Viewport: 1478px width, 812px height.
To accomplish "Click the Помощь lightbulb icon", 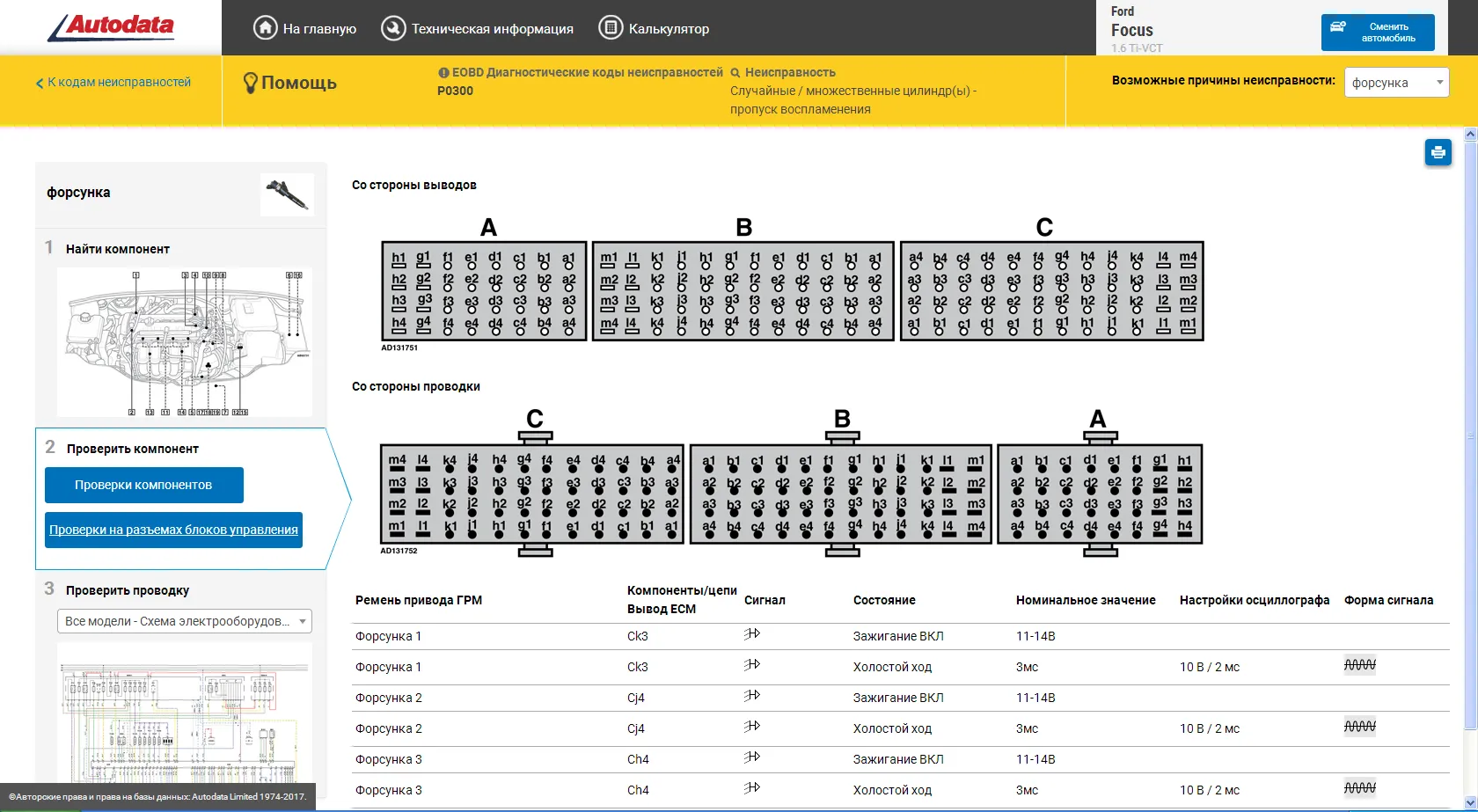I will (x=250, y=83).
